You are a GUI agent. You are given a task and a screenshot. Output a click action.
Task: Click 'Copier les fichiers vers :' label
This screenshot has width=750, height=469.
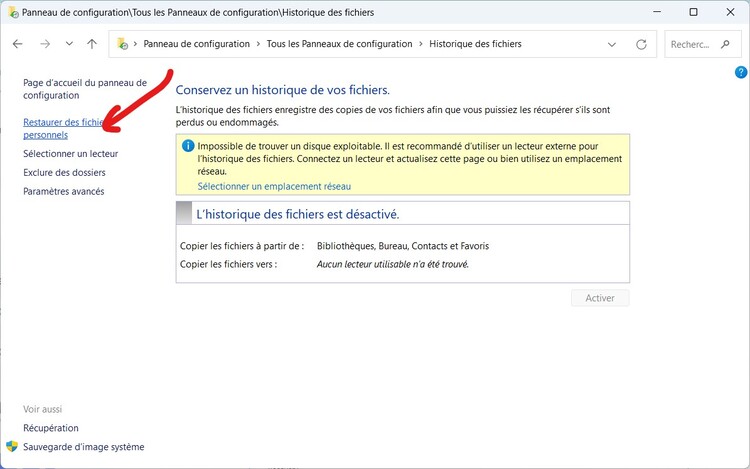click(x=228, y=264)
